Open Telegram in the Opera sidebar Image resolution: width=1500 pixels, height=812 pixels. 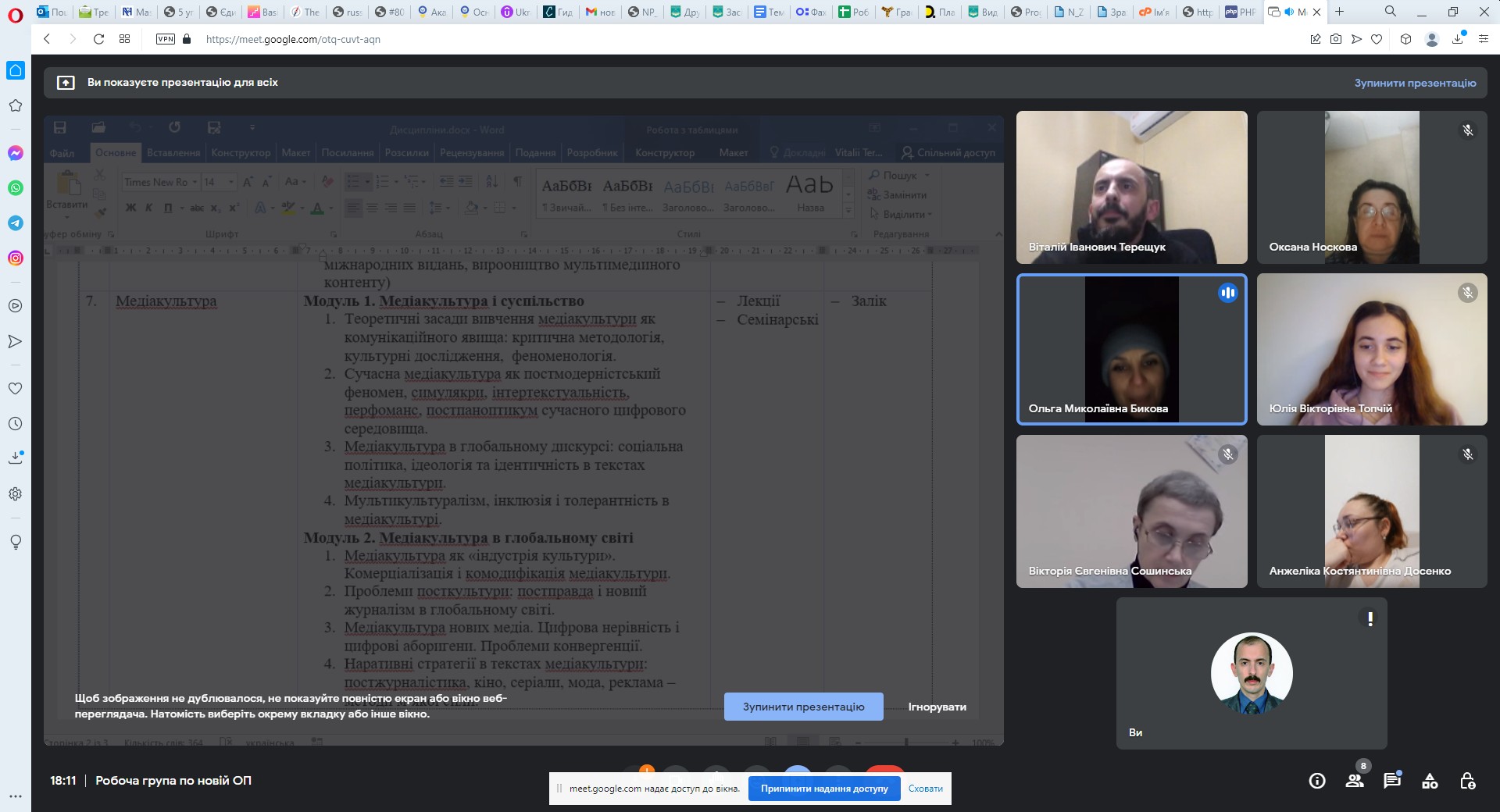click(x=16, y=223)
